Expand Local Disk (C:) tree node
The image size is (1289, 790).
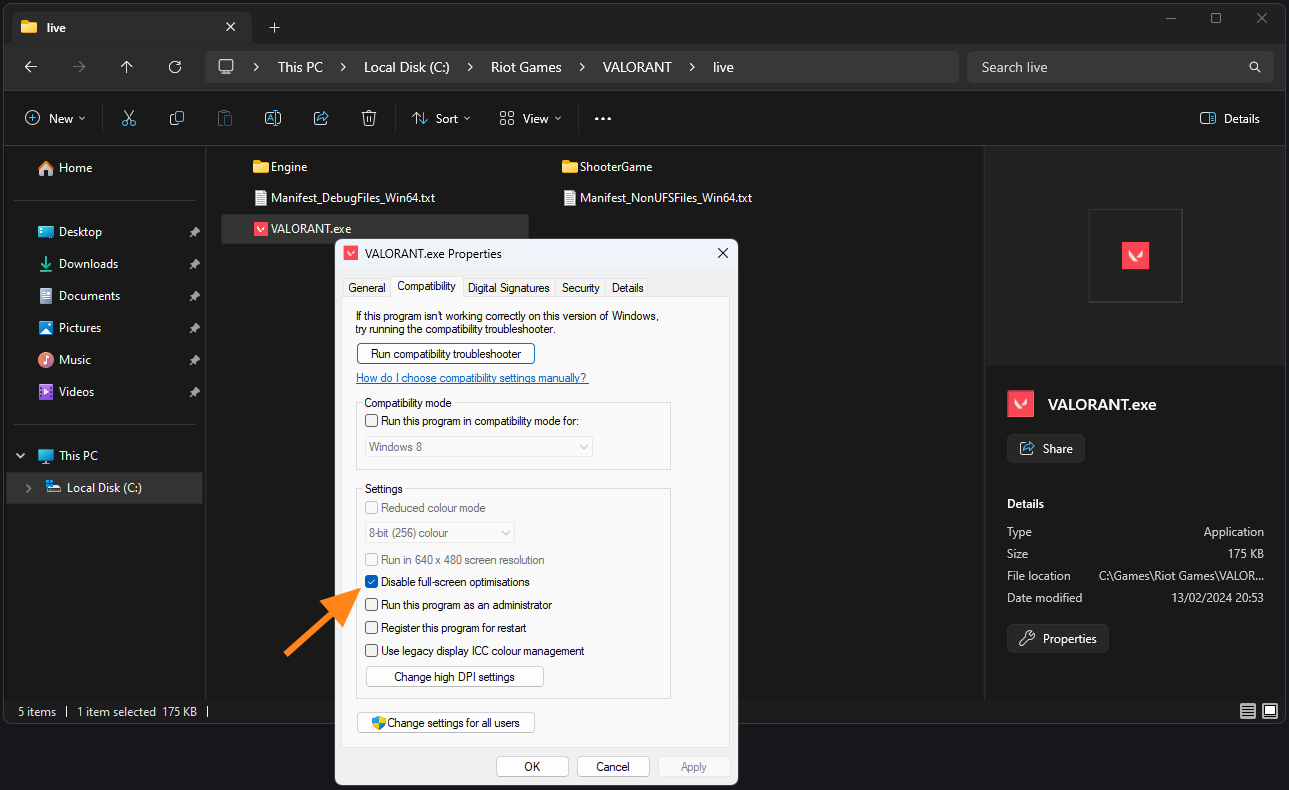point(28,488)
